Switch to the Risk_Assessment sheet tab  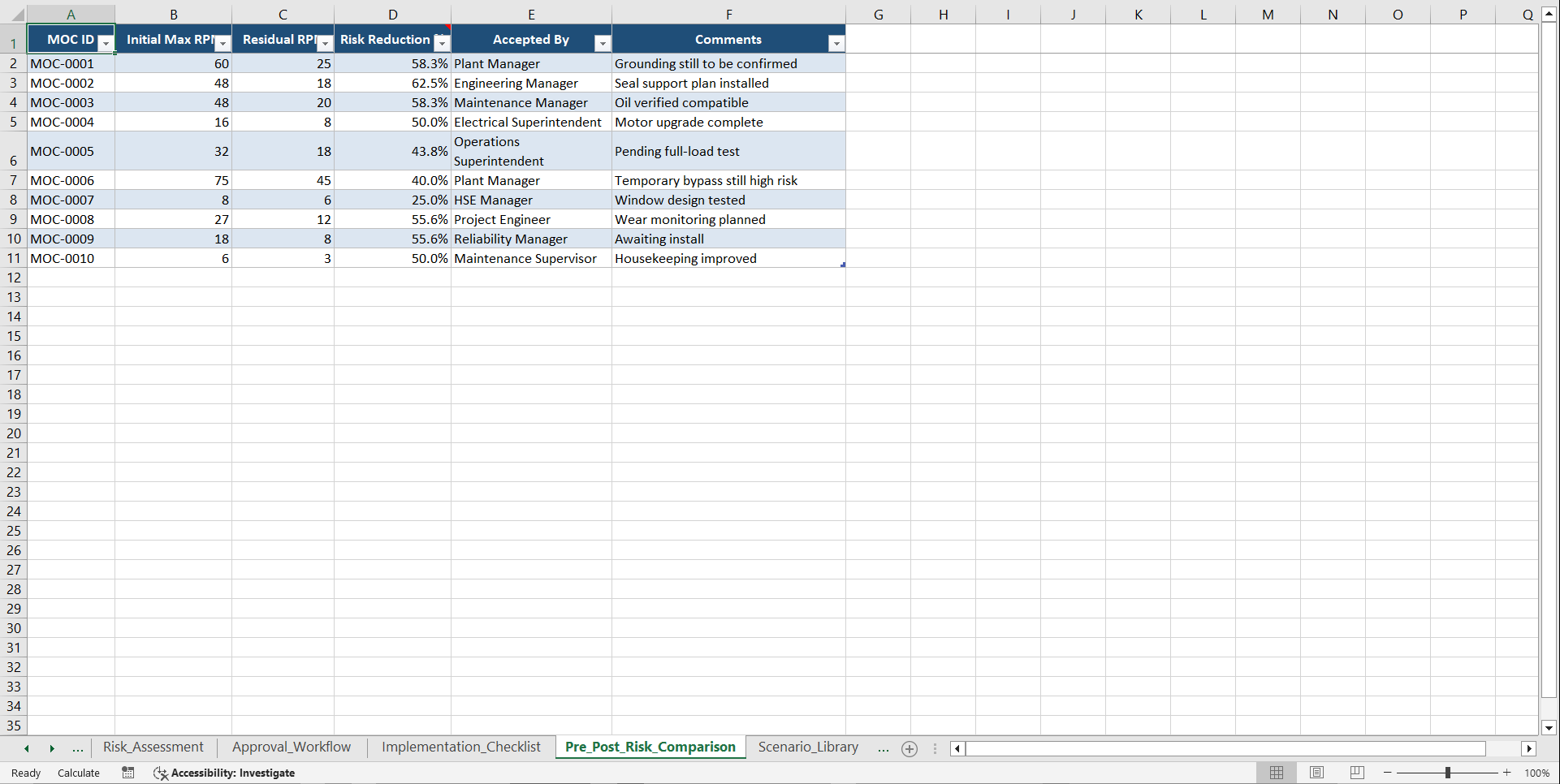pos(153,747)
